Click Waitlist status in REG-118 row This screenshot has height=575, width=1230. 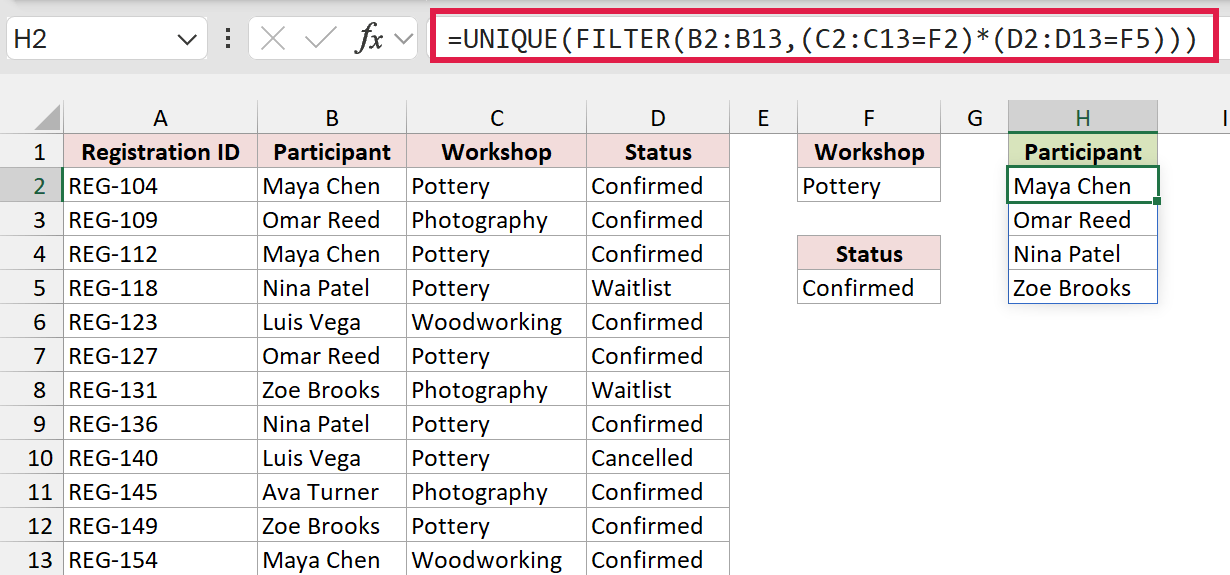coord(658,288)
